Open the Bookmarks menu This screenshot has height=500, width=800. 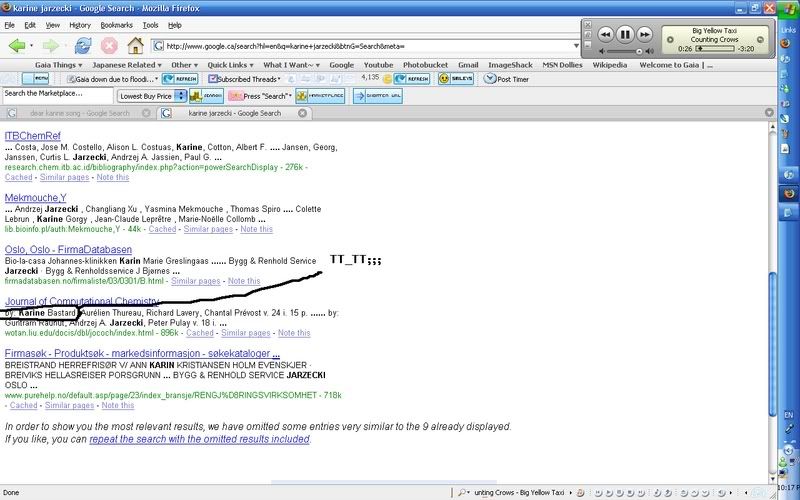(x=116, y=25)
